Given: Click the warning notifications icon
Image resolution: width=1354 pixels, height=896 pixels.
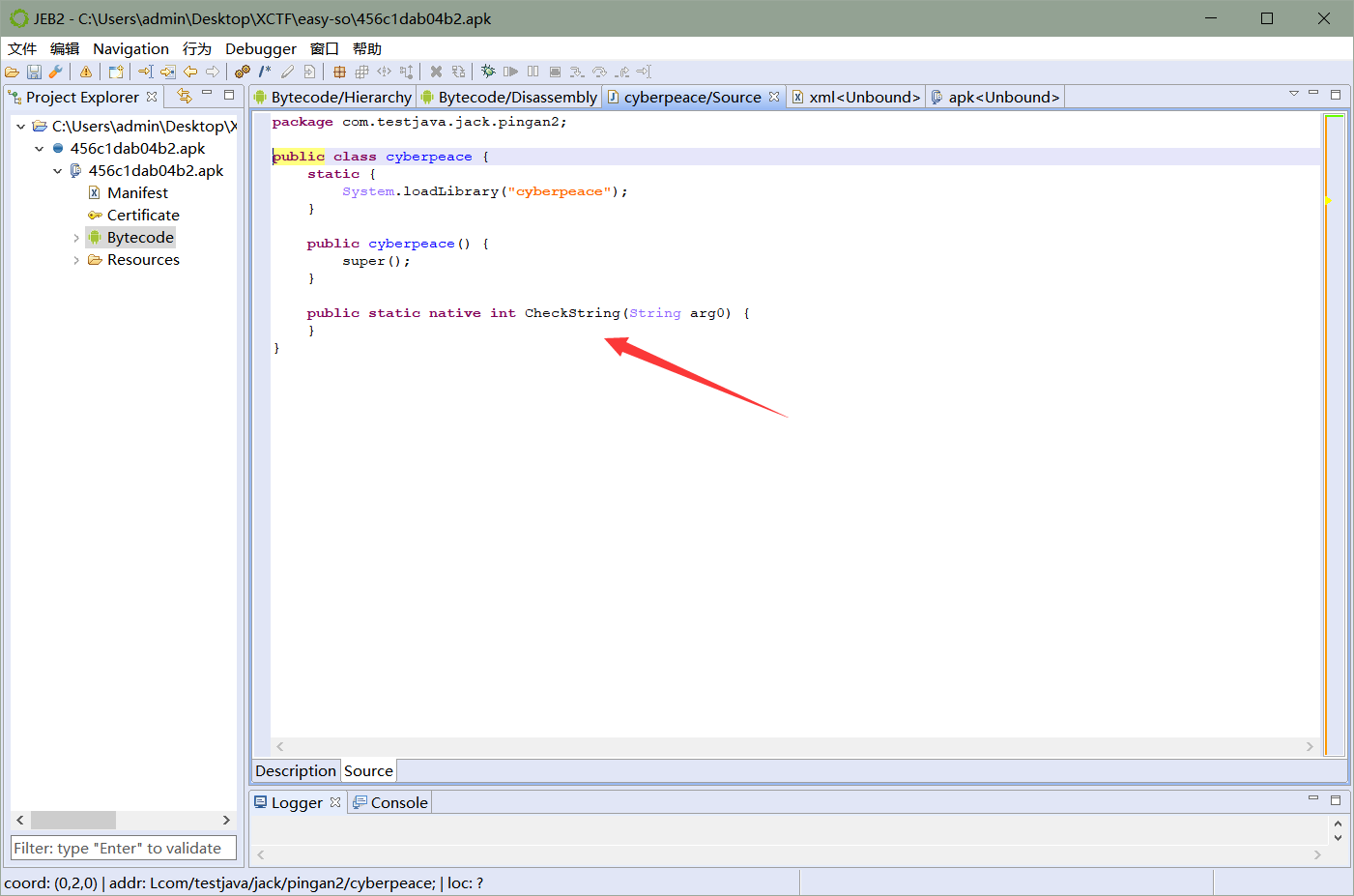Looking at the screenshot, I should [x=86, y=72].
